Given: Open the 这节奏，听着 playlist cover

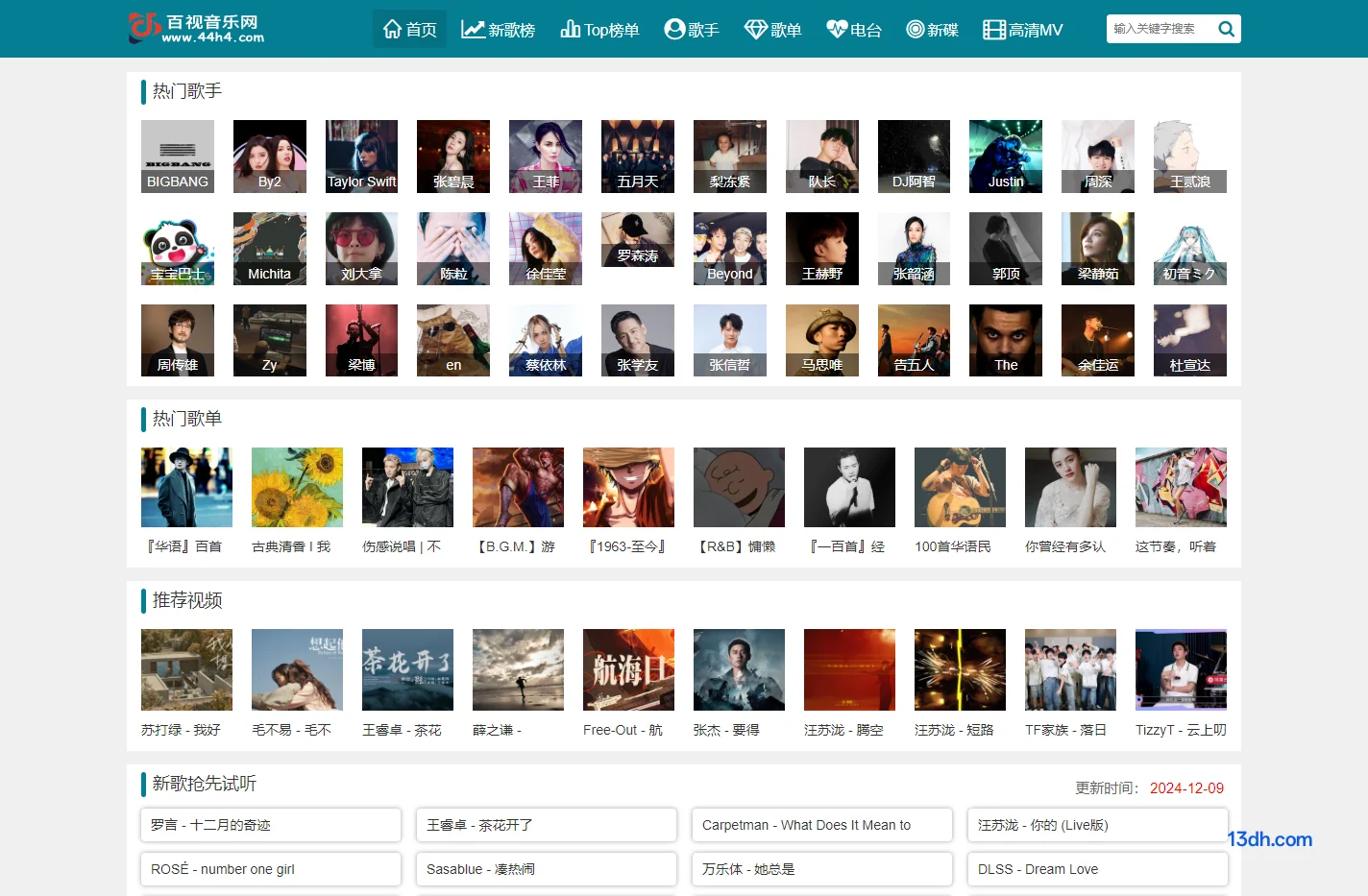Looking at the screenshot, I should tap(1181, 487).
